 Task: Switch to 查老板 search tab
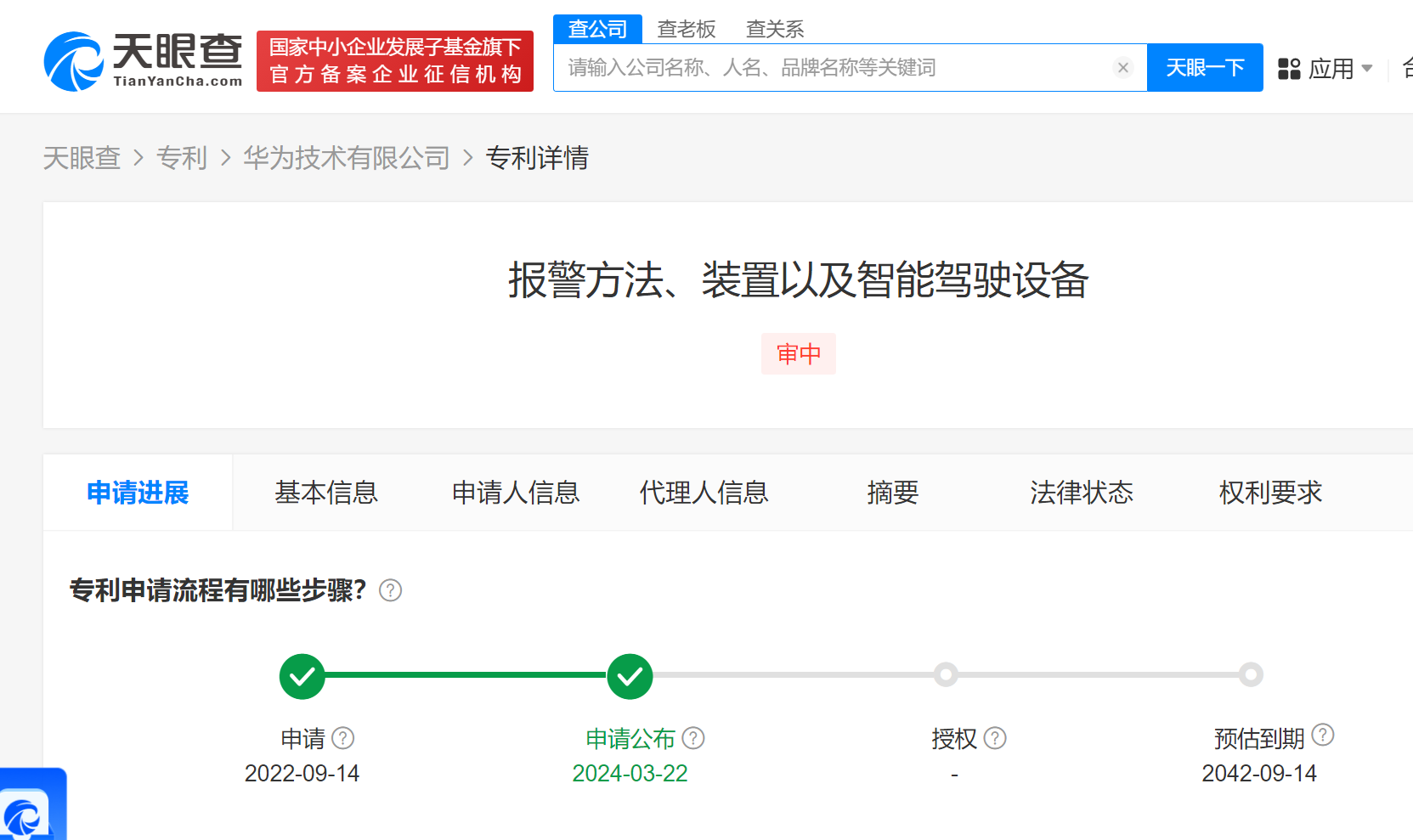[686, 30]
